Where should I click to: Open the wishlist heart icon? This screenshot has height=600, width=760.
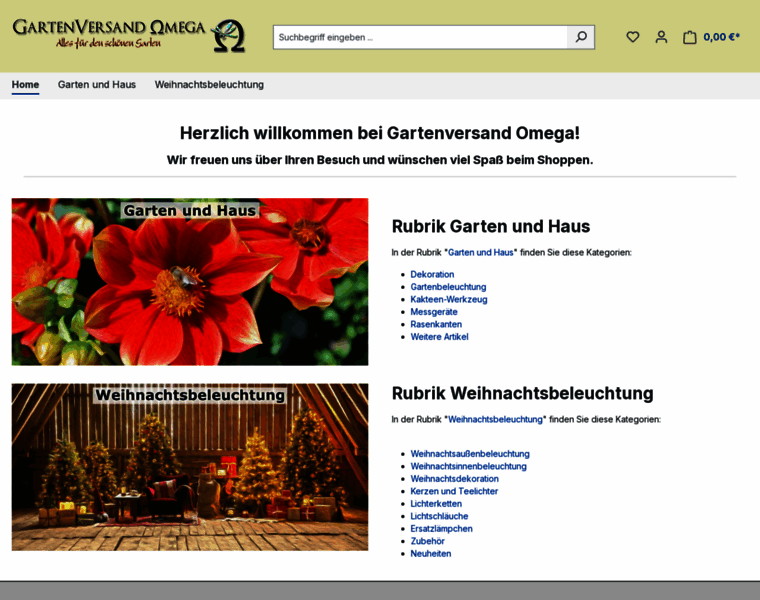pos(633,37)
